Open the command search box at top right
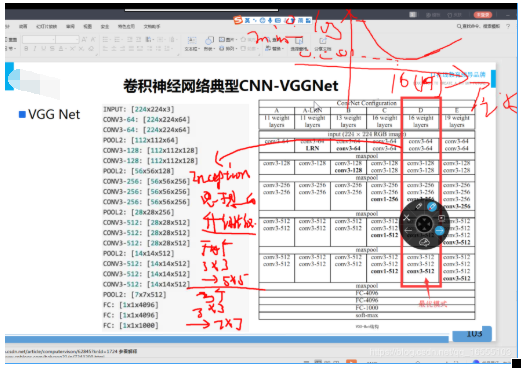This screenshot has width=522, height=368. point(478,26)
